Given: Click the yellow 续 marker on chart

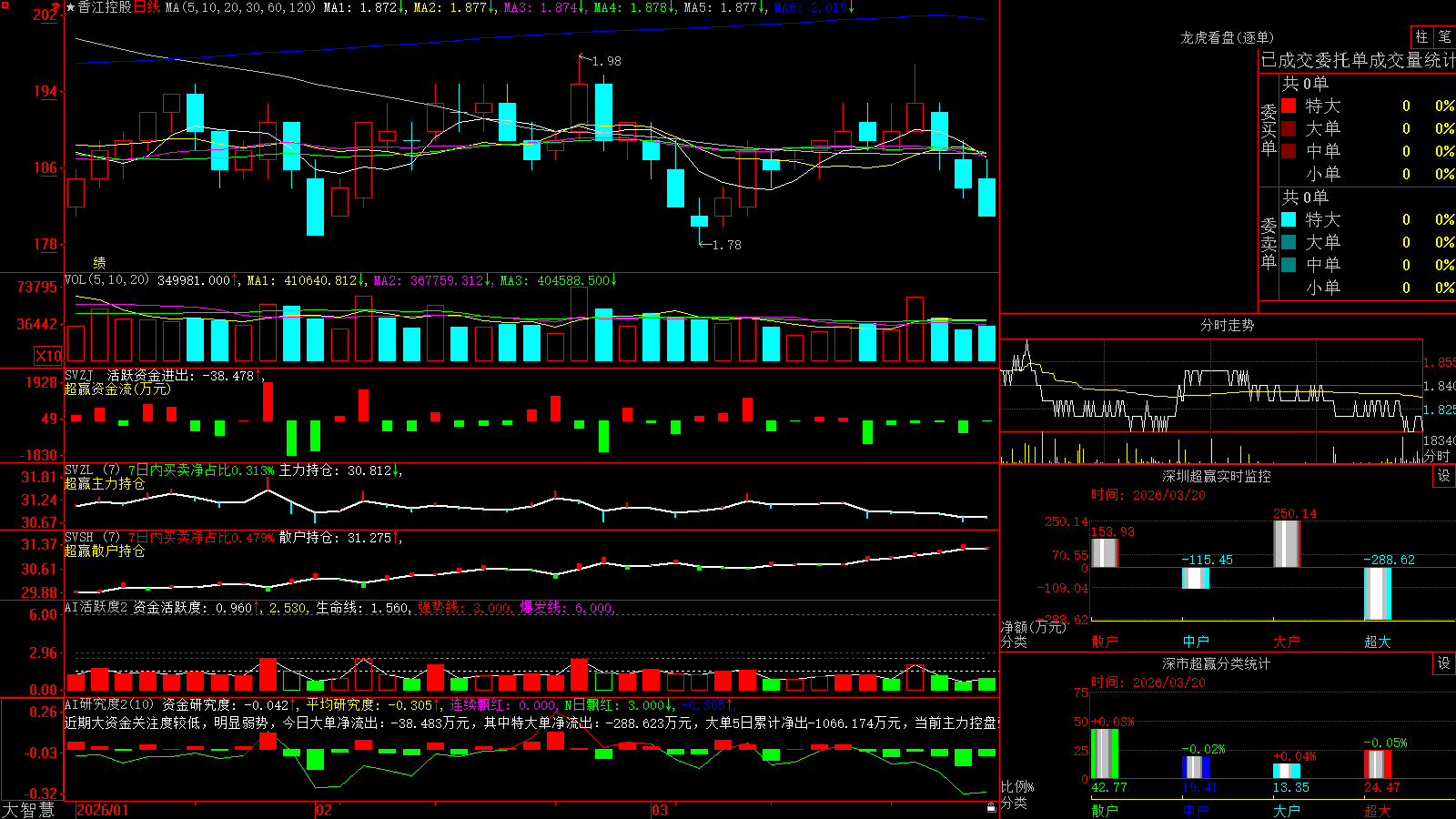Looking at the screenshot, I should pyautogui.click(x=99, y=262).
